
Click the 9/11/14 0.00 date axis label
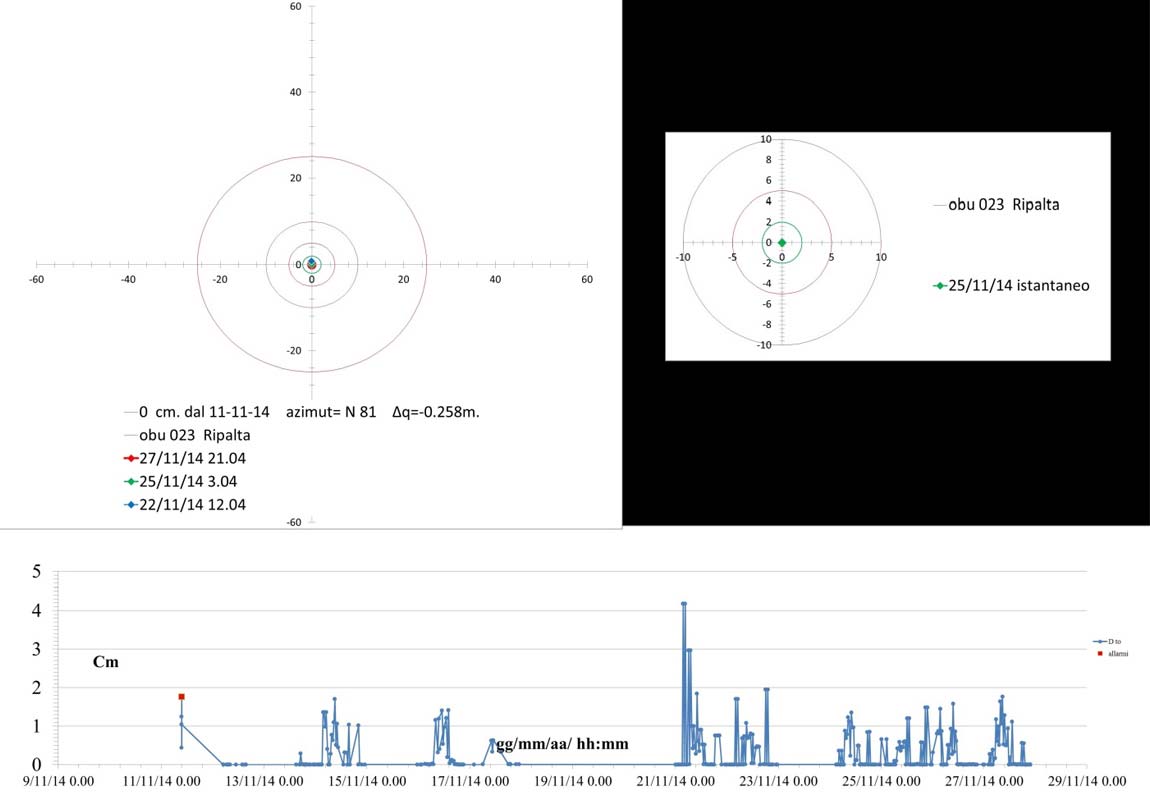(60, 780)
